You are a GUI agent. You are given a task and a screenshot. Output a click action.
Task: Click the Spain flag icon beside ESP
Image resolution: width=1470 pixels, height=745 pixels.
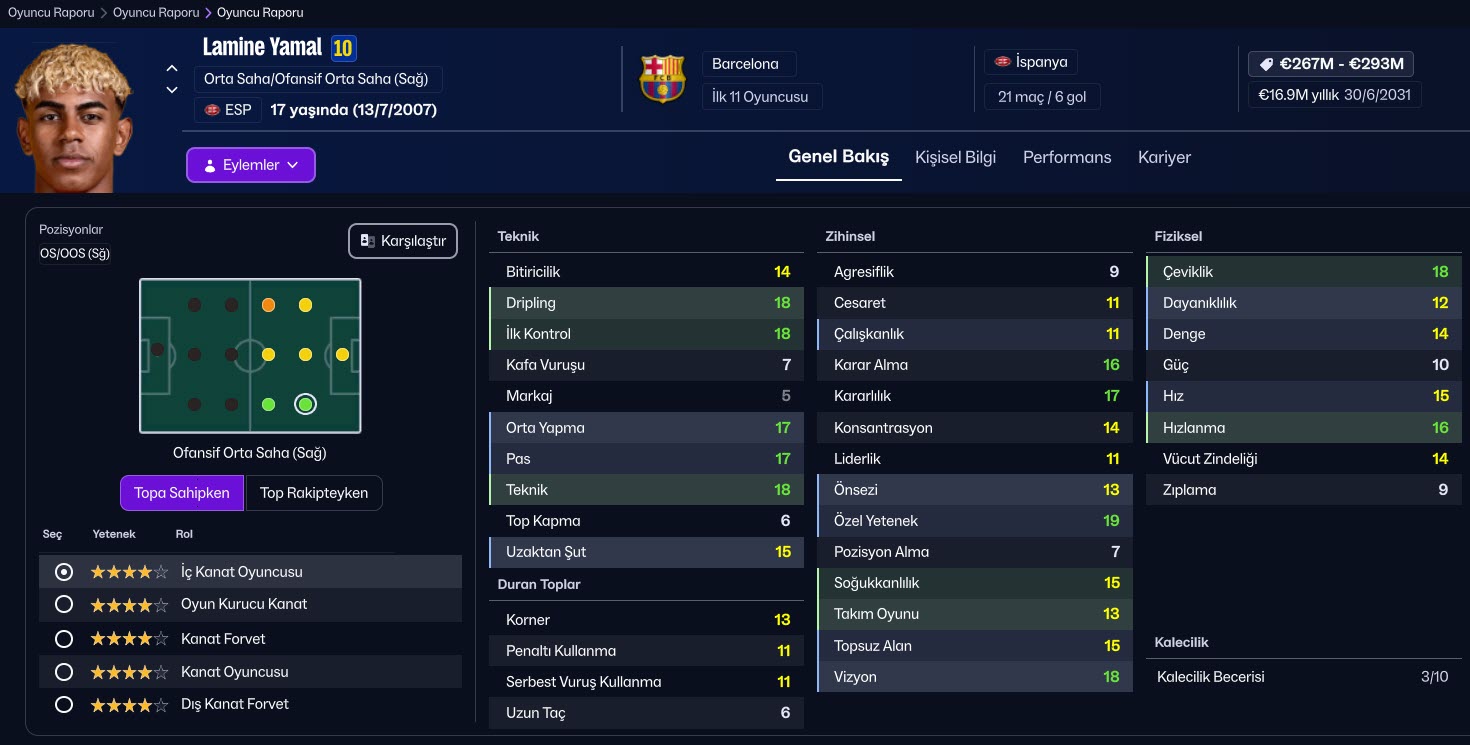[x=212, y=110]
